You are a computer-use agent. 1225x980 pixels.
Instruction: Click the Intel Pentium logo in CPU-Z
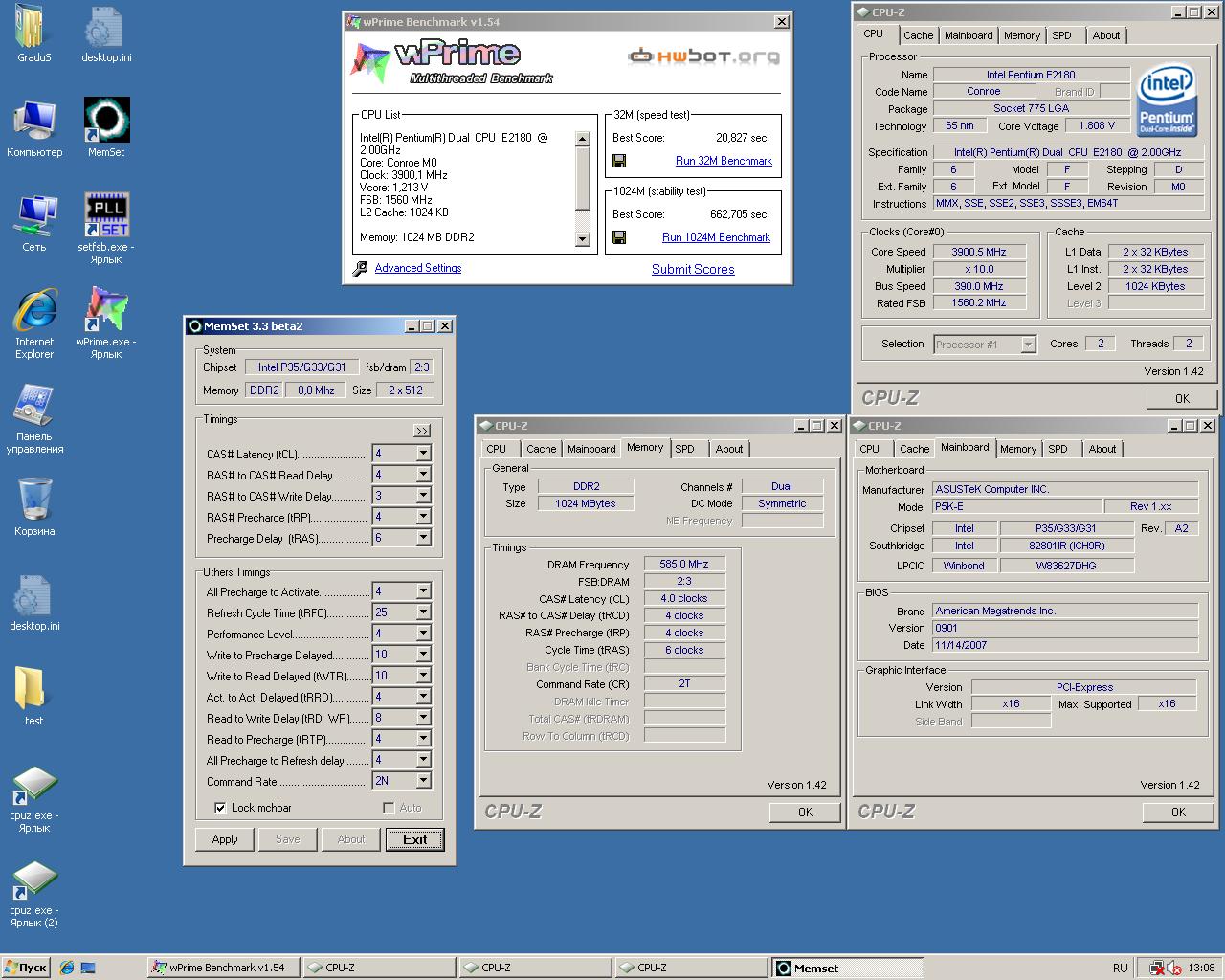pyautogui.click(x=1167, y=100)
